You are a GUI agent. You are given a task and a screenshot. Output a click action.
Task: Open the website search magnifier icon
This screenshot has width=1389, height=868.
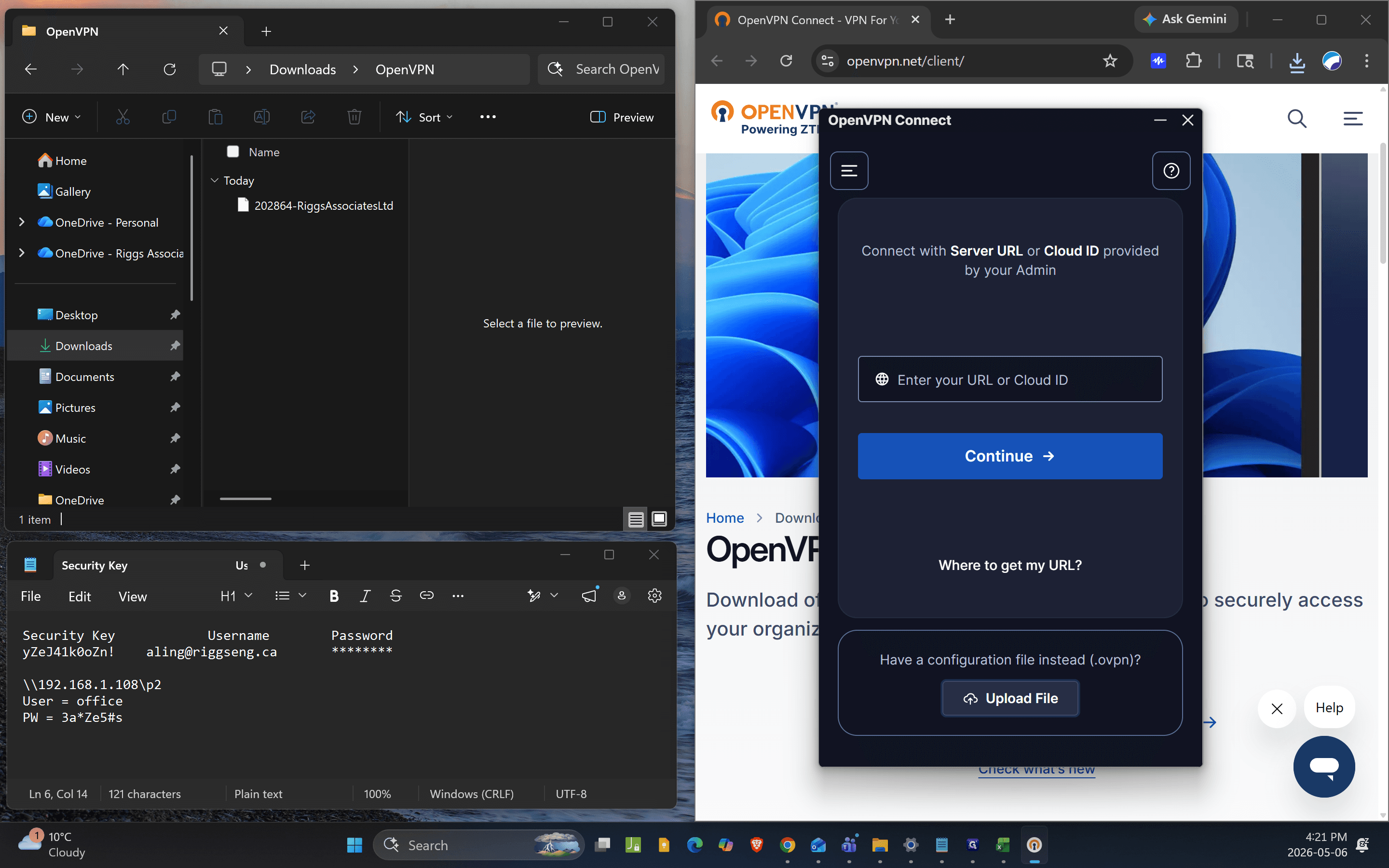pos(1296,118)
